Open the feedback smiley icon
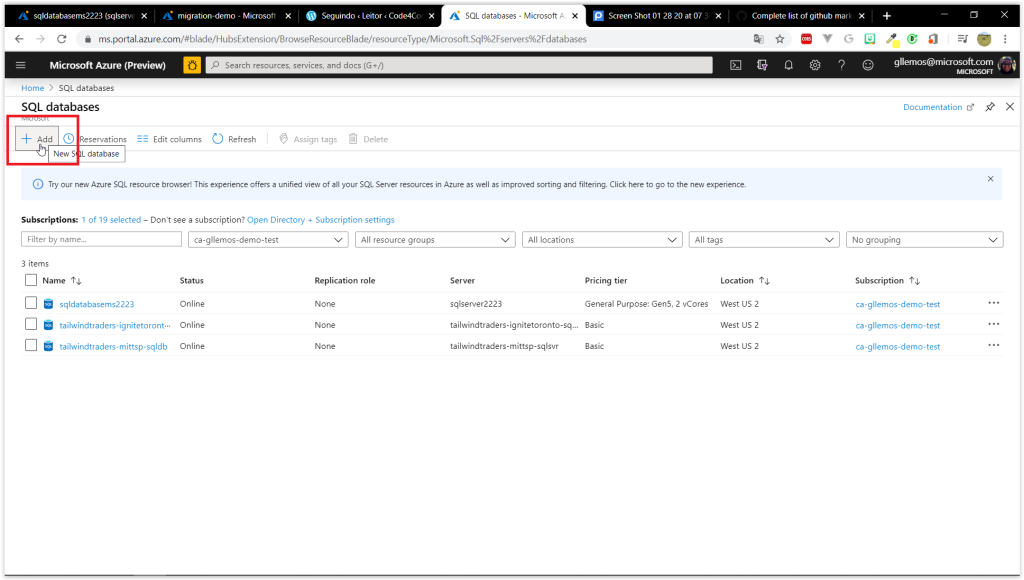The image size is (1024, 580). tap(868, 65)
